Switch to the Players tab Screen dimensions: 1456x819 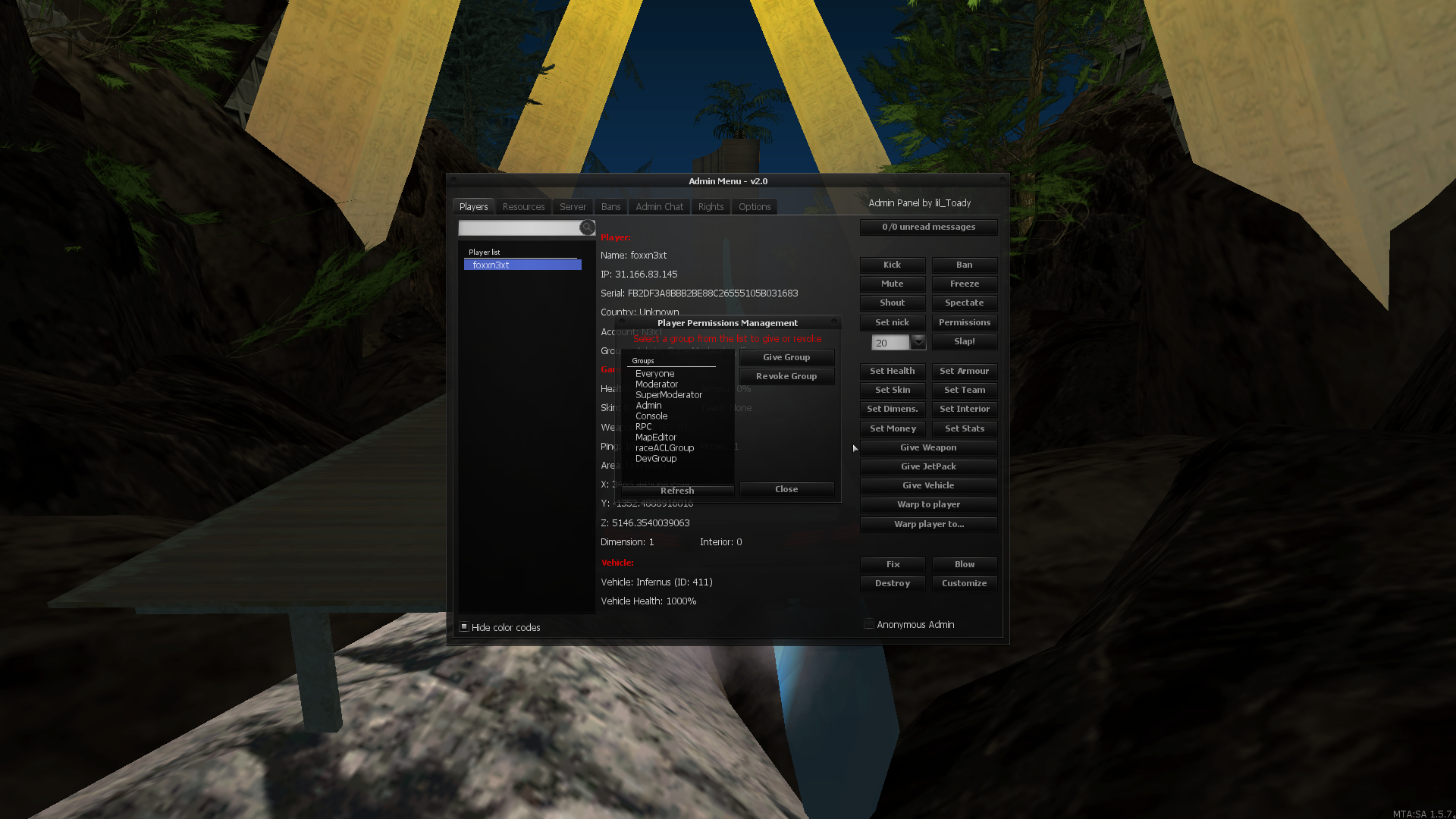(x=474, y=206)
